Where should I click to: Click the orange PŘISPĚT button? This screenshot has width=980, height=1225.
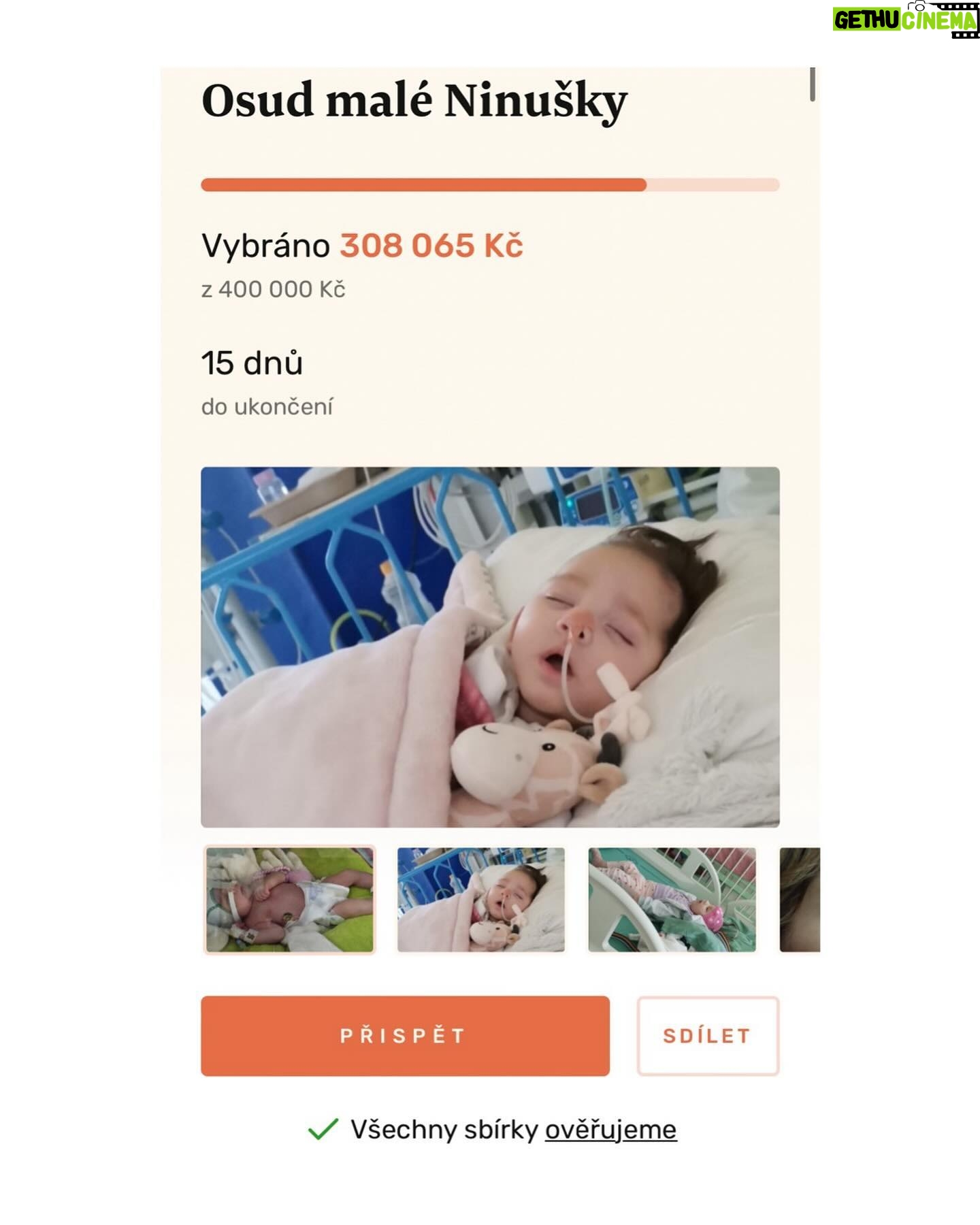pyautogui.click(x=405, y=1036)
